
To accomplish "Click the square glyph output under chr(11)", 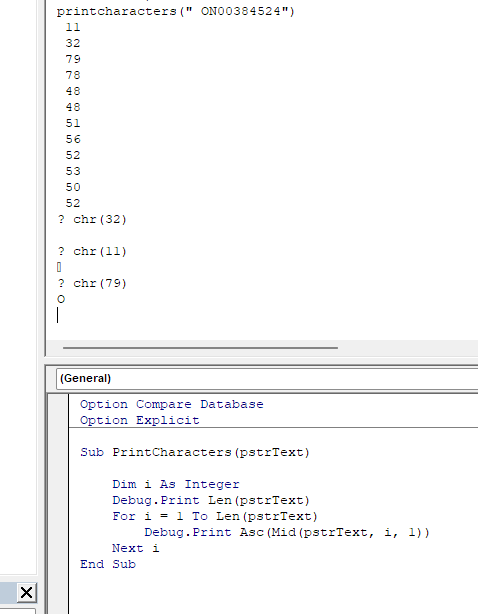I will click(59, 267).
